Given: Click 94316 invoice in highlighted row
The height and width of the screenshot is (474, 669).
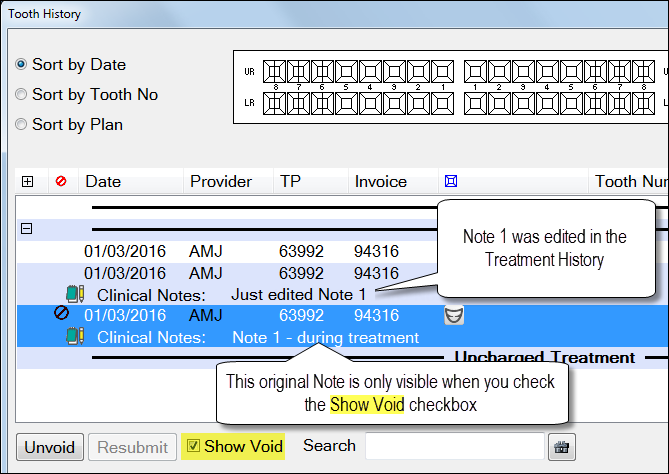Looking at the screenshot, I should (x=376, y=315).
